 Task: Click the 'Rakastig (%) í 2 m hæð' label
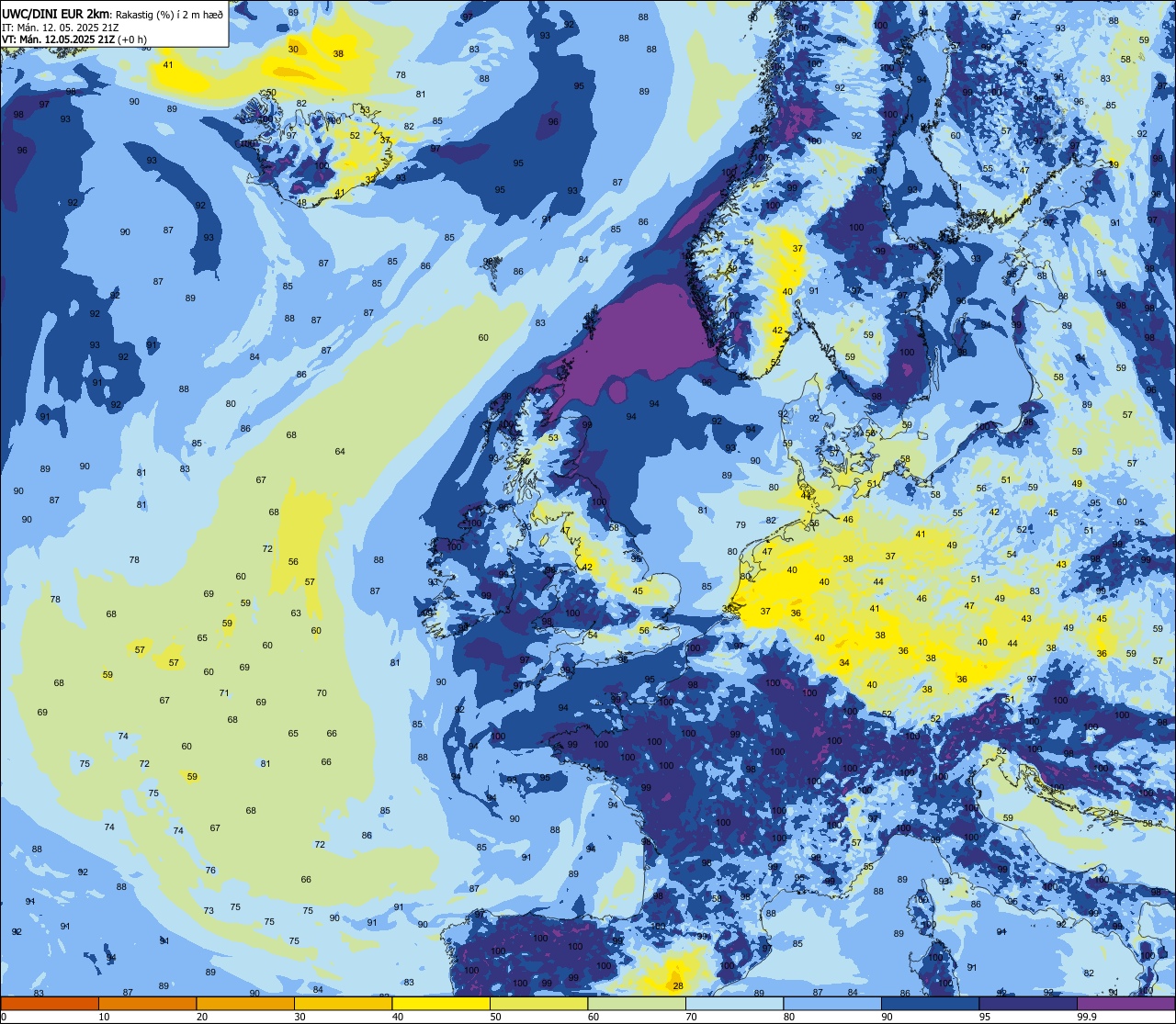[169, 15]
